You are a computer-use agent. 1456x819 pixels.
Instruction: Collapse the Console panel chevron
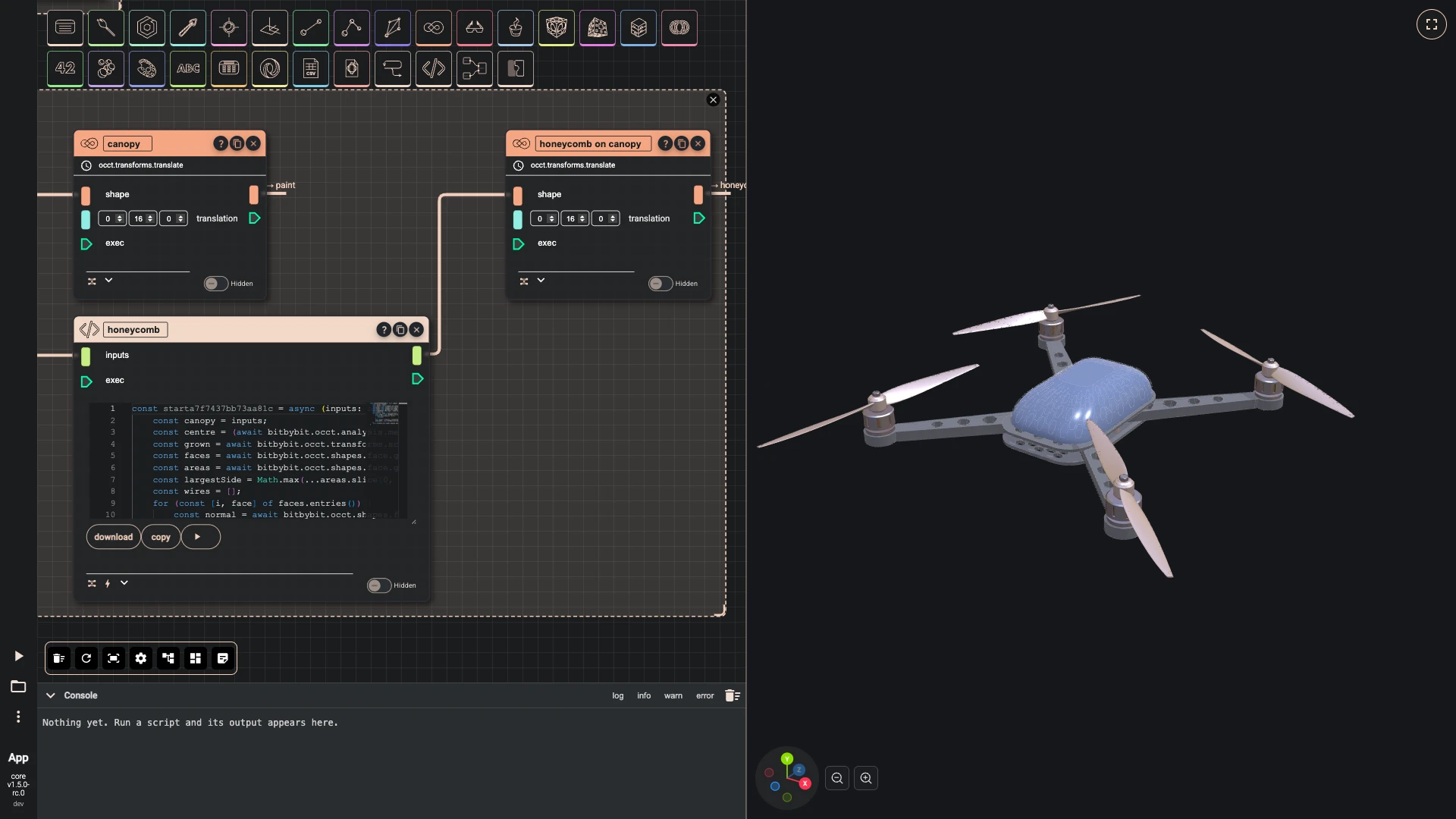(x=51, y=695)
